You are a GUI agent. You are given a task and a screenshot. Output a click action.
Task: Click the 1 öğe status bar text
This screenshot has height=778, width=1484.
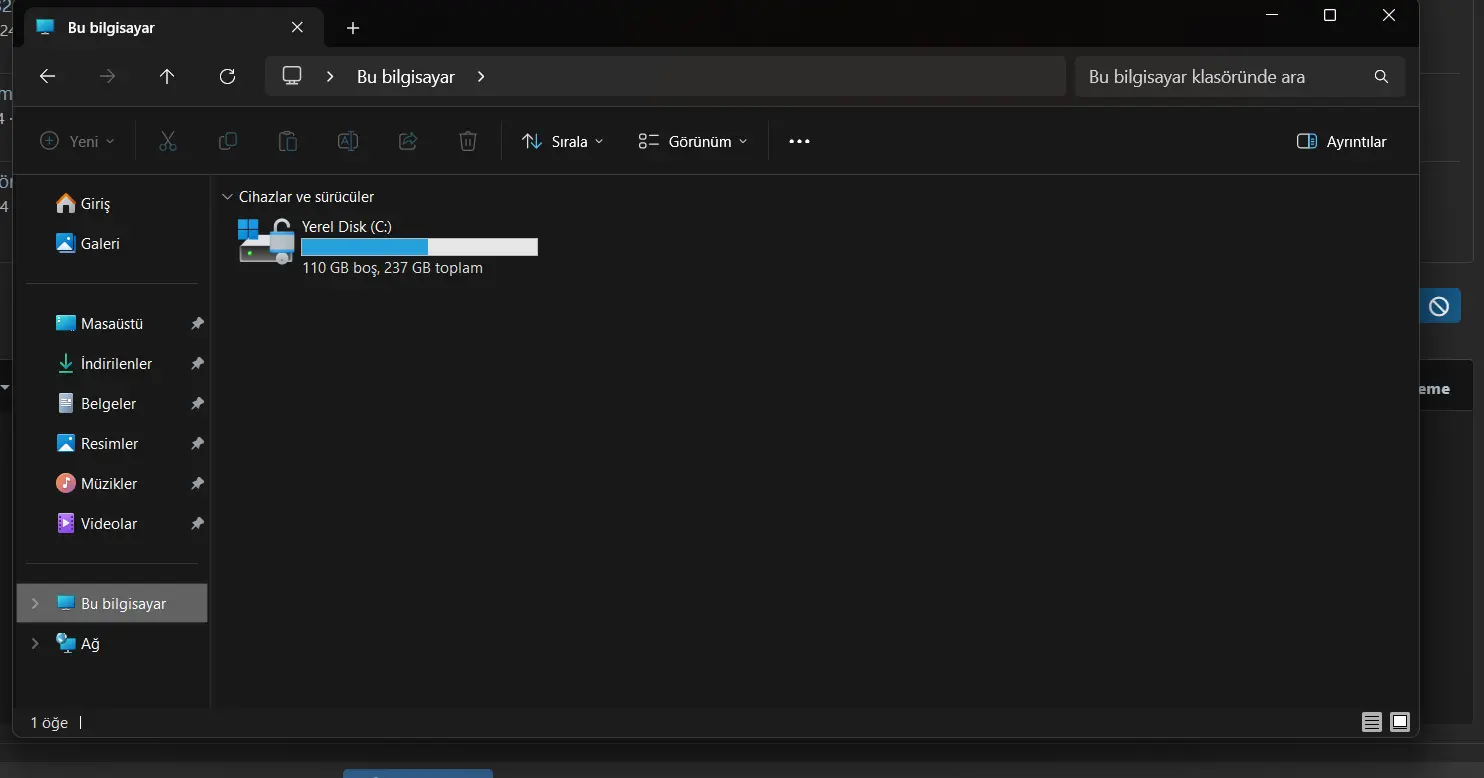pyautogui.click(x=49, y=722)
